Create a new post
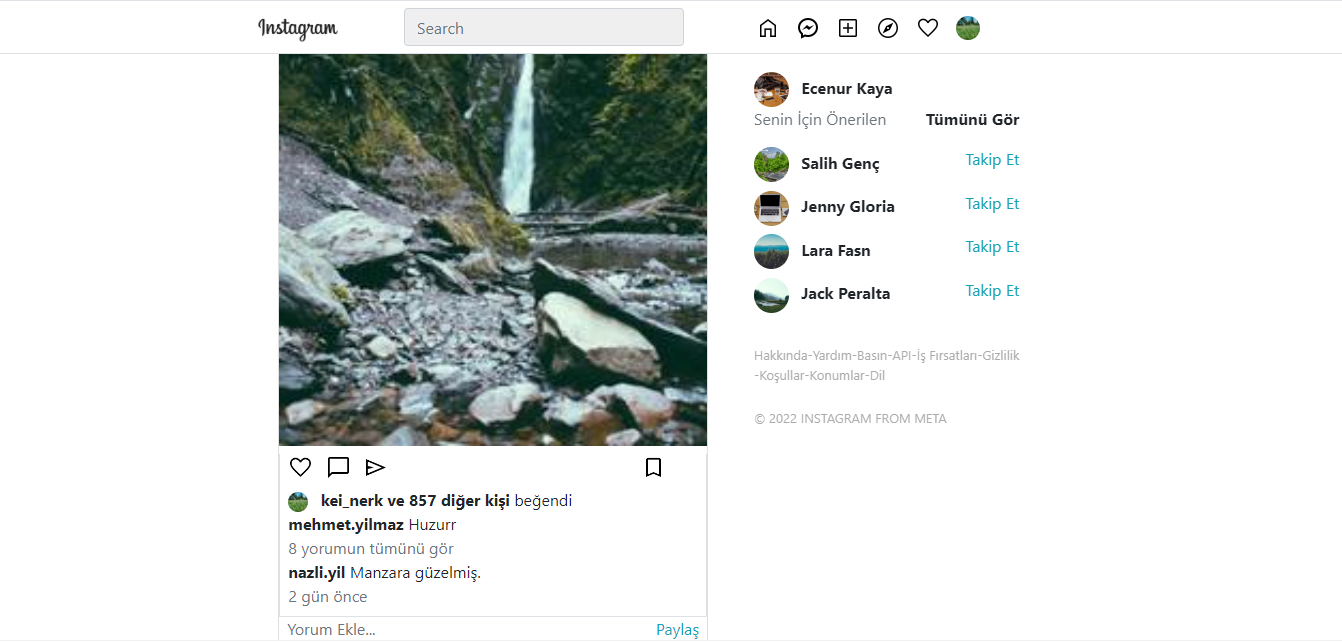This screenshot has width=1342, height=643. (848, 27)
